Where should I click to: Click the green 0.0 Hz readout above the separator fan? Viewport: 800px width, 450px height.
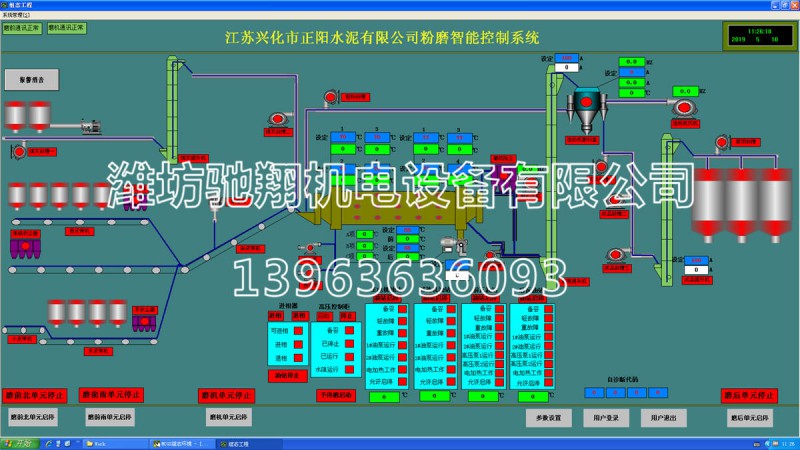(x=685, y=91)
